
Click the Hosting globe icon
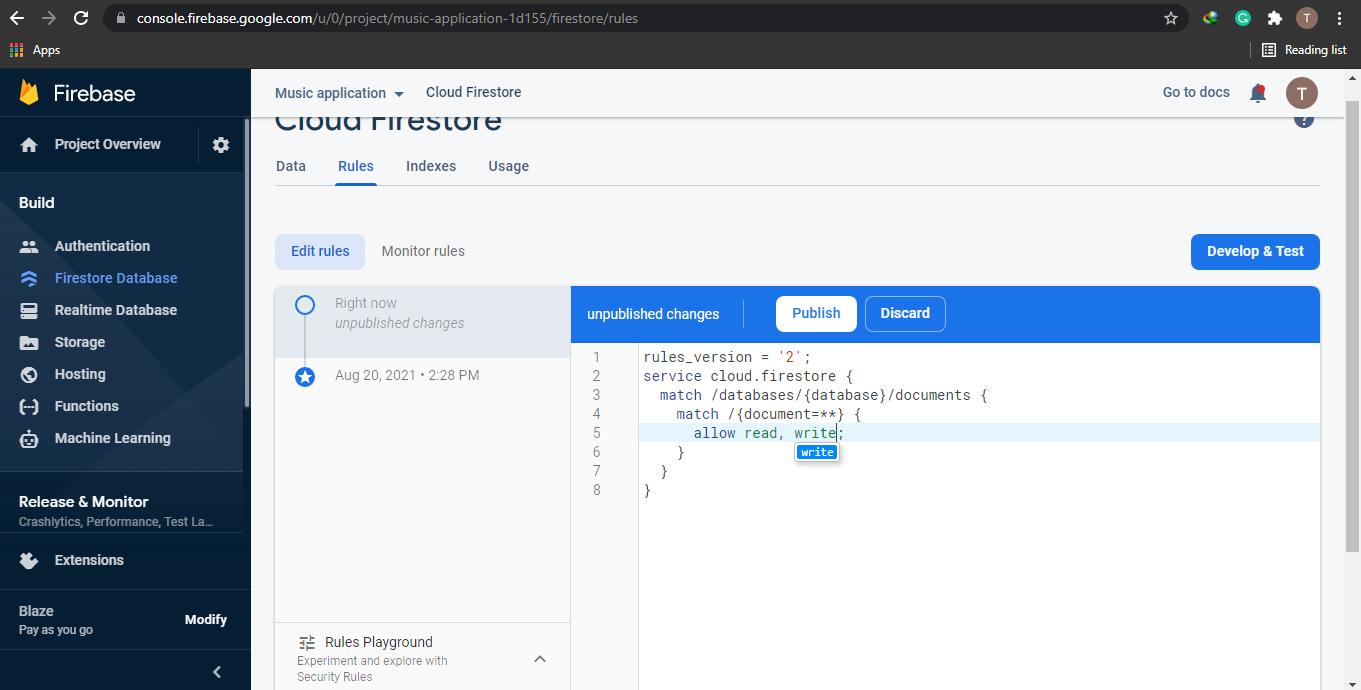29,374
